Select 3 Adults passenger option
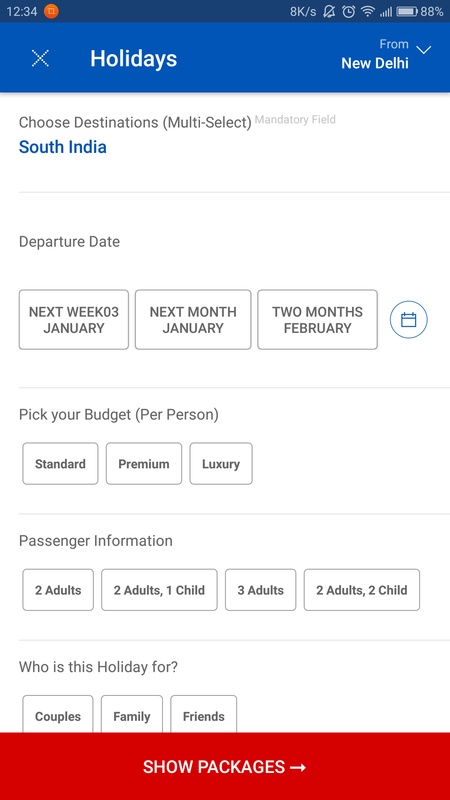Screen dimensions: 450x800 click(x=261, y=590)
